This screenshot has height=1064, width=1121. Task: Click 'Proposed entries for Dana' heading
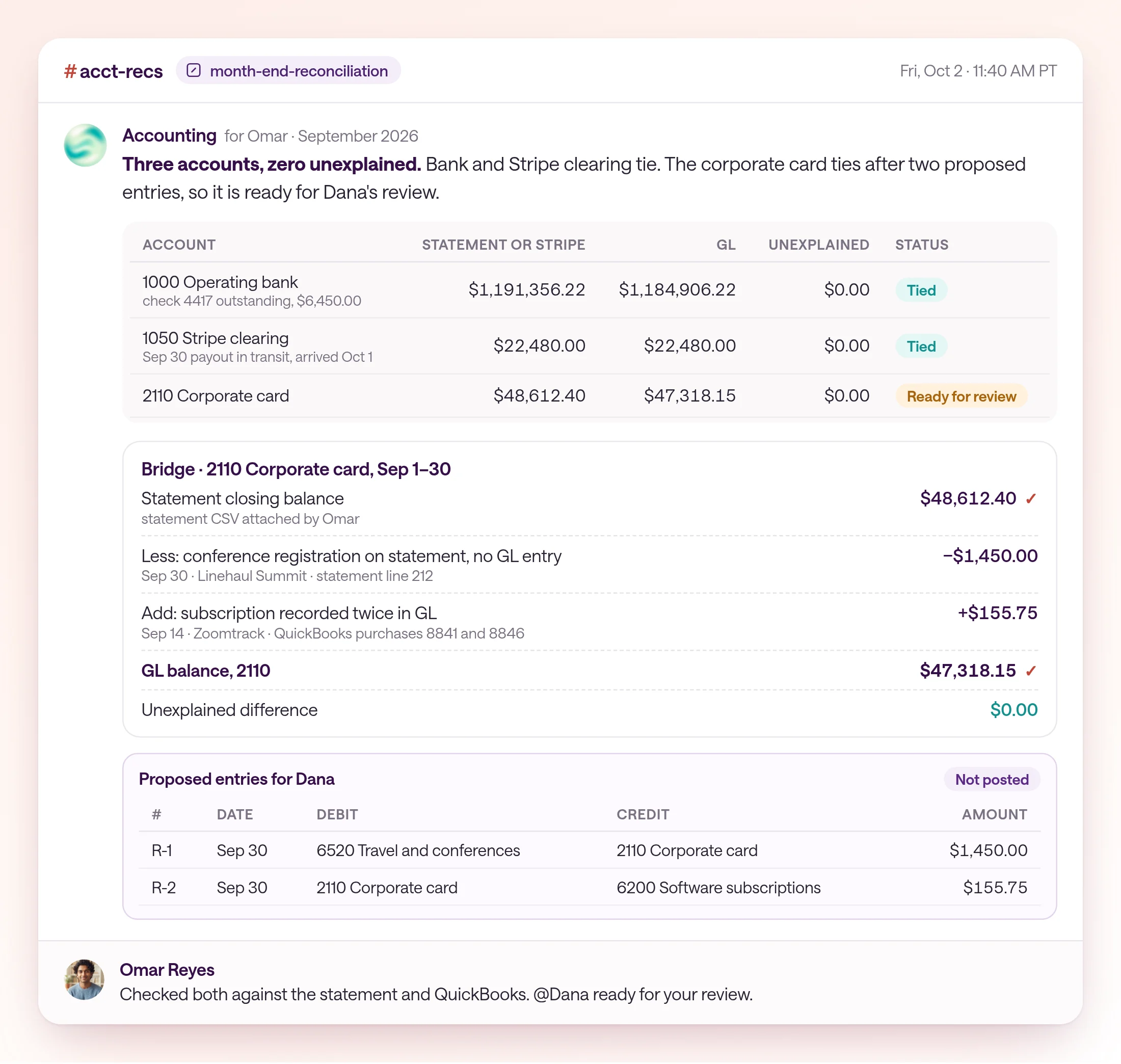236,780
